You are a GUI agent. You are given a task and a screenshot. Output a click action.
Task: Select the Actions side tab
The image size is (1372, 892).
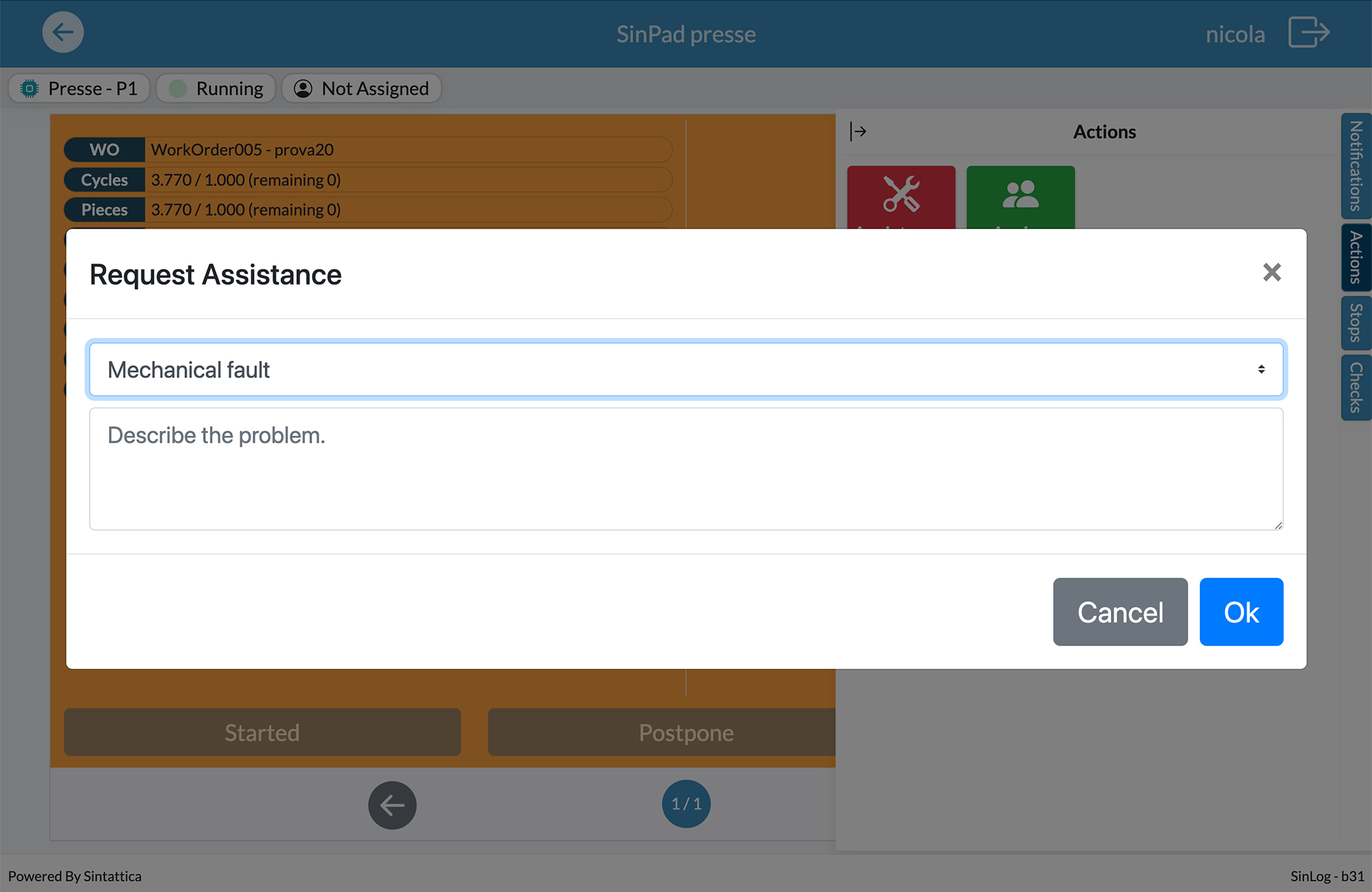[1356, 257]
